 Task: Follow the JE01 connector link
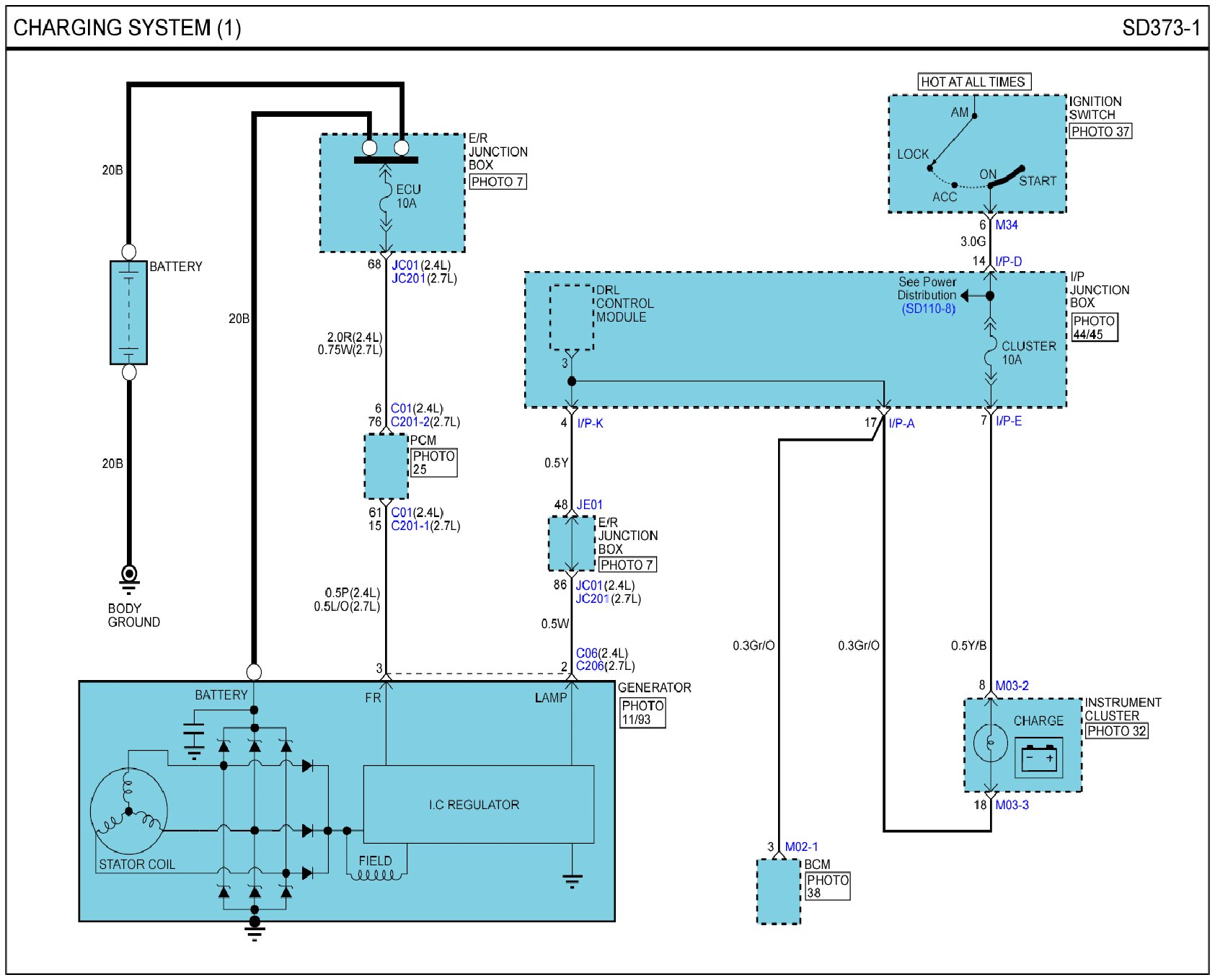coord(589,505)
